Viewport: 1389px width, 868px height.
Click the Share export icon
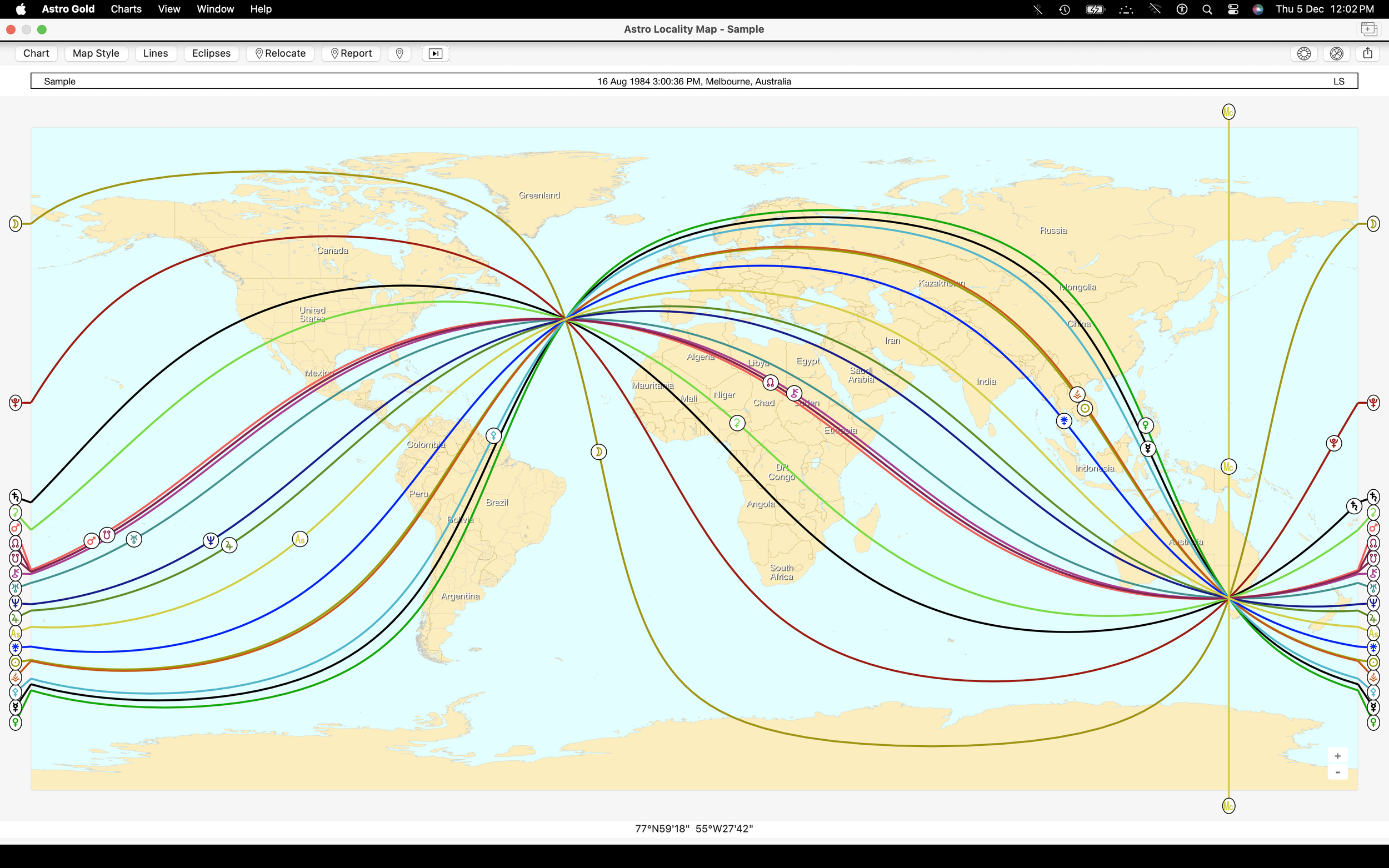click(x=1368, y=53)
